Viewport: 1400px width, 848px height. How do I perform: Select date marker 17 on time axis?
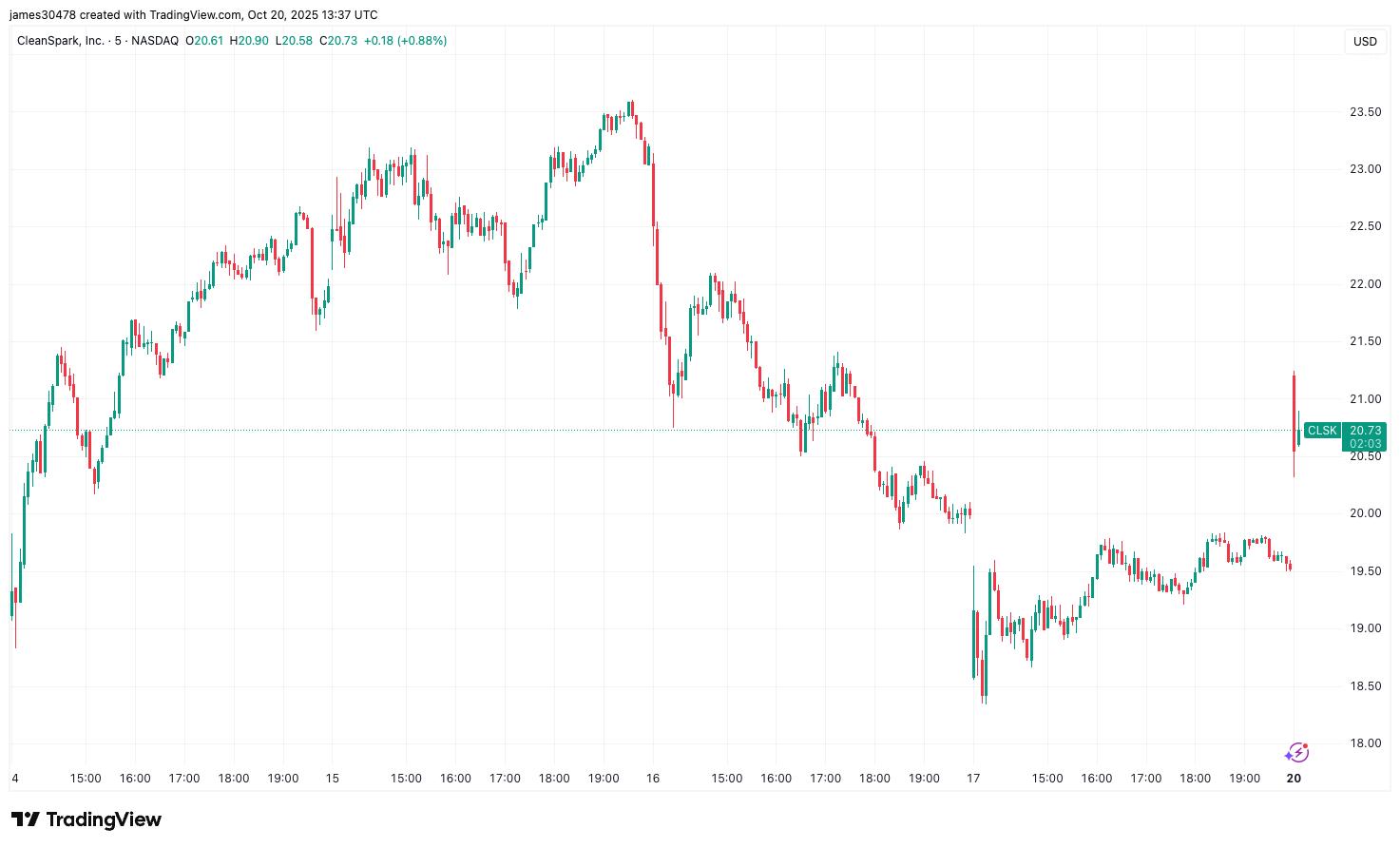(x=973, y=778)
